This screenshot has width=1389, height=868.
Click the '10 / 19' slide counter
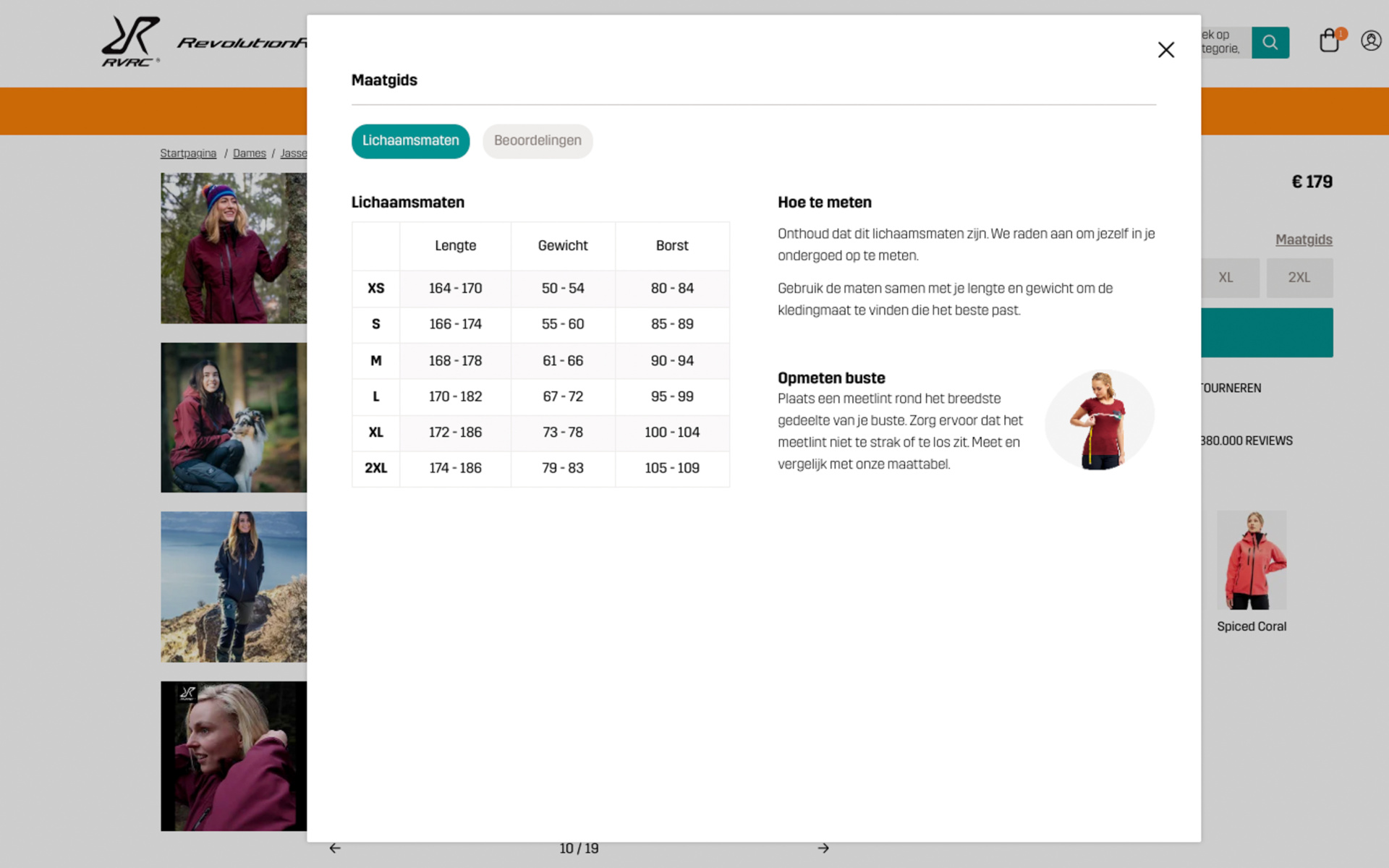579,848
